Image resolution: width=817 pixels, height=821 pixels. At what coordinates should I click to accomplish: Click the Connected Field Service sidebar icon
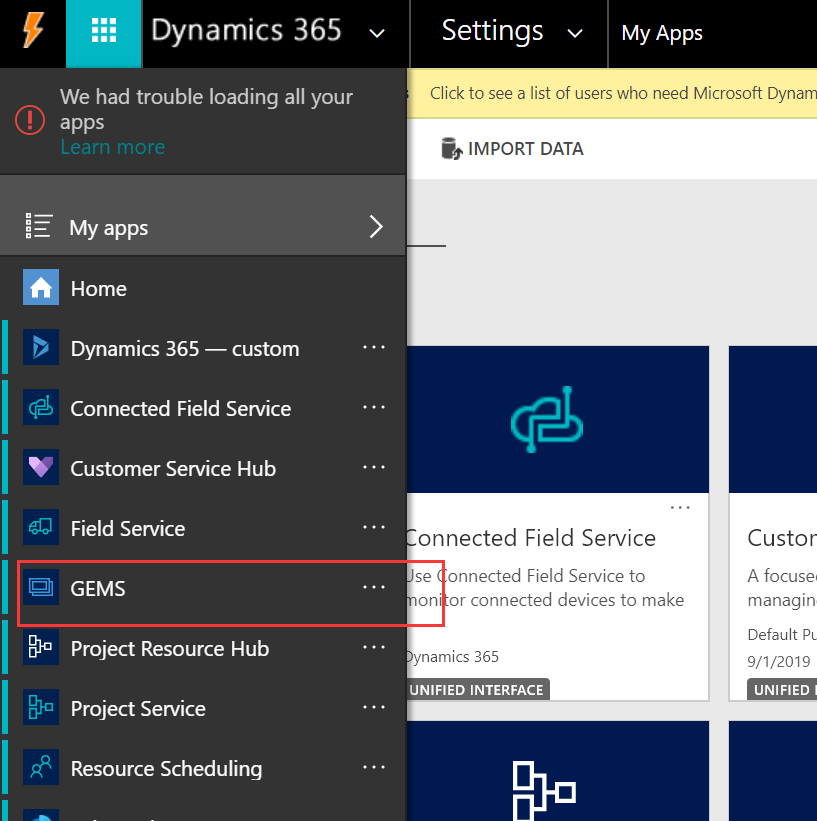(x=40, y=408)
